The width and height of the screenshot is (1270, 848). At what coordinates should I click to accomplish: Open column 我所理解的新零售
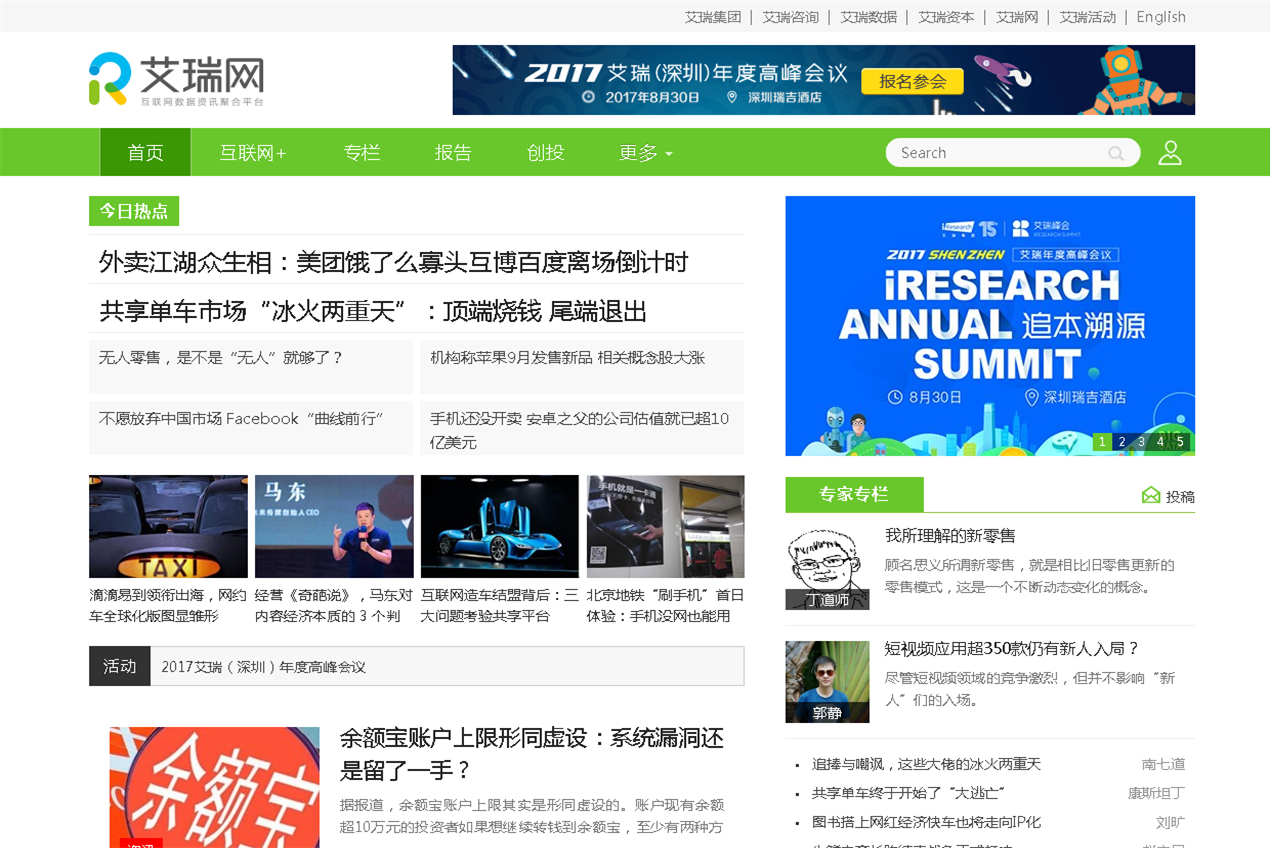950,536
